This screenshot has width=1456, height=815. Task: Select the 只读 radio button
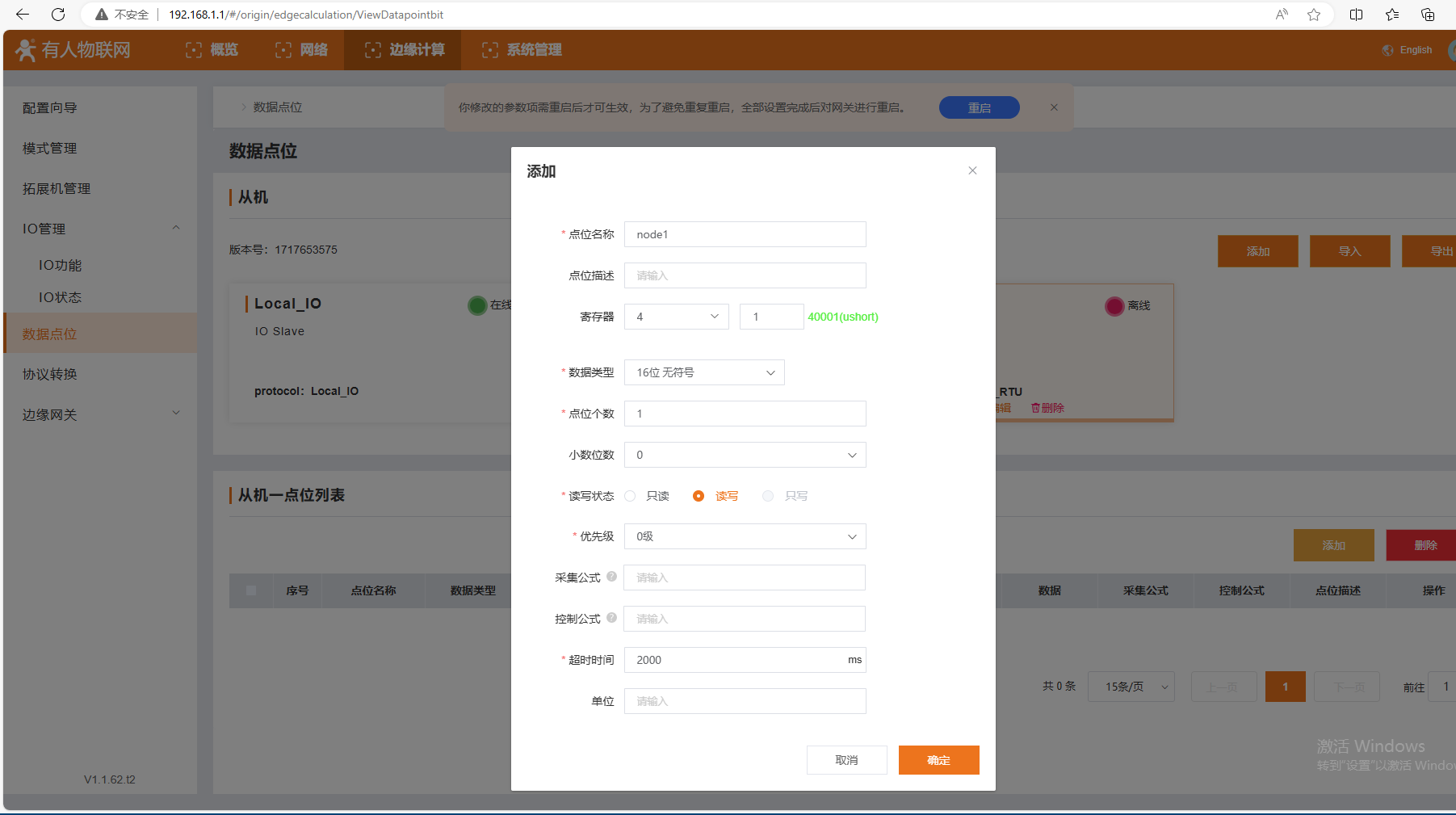pos(631,496)
